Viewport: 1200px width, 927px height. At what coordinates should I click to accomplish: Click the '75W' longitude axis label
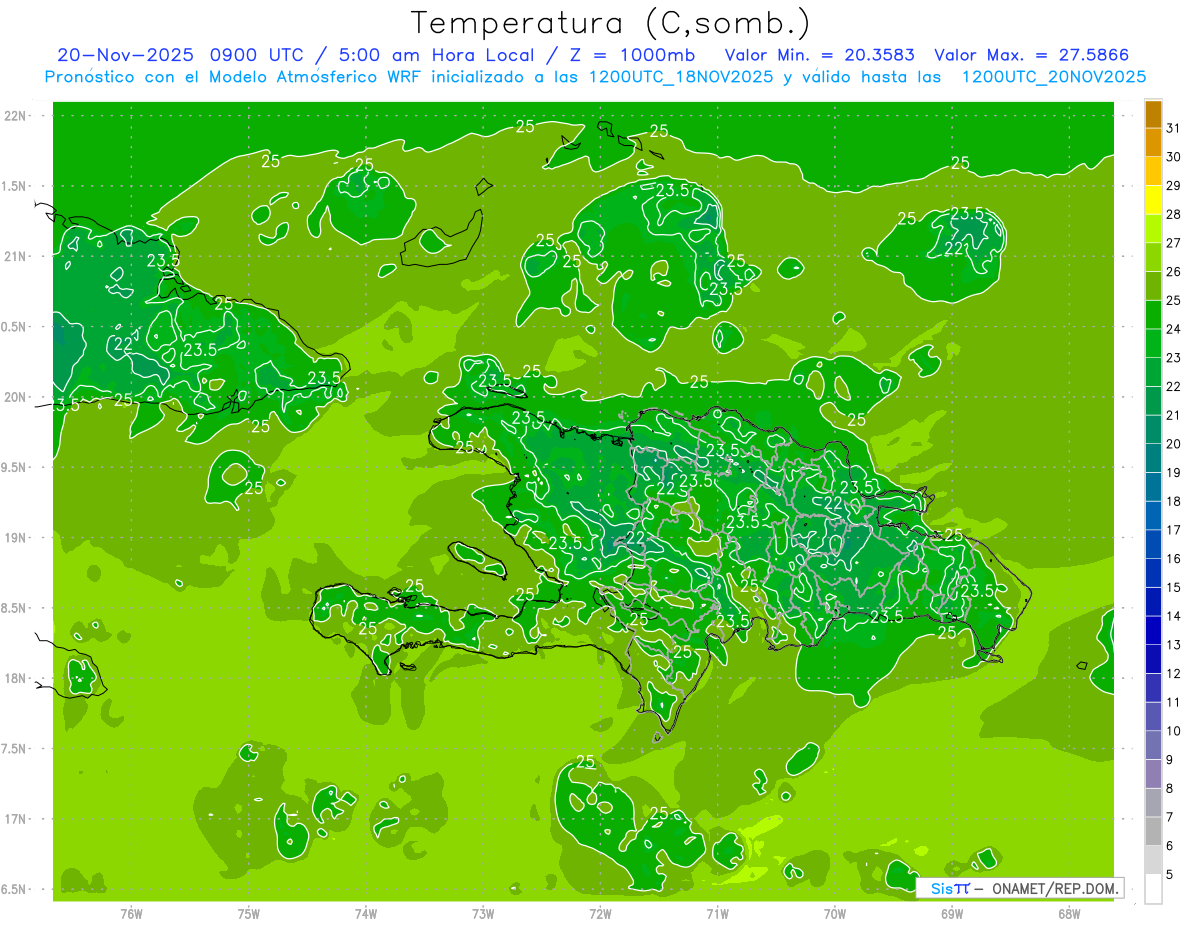pos(249,914)
